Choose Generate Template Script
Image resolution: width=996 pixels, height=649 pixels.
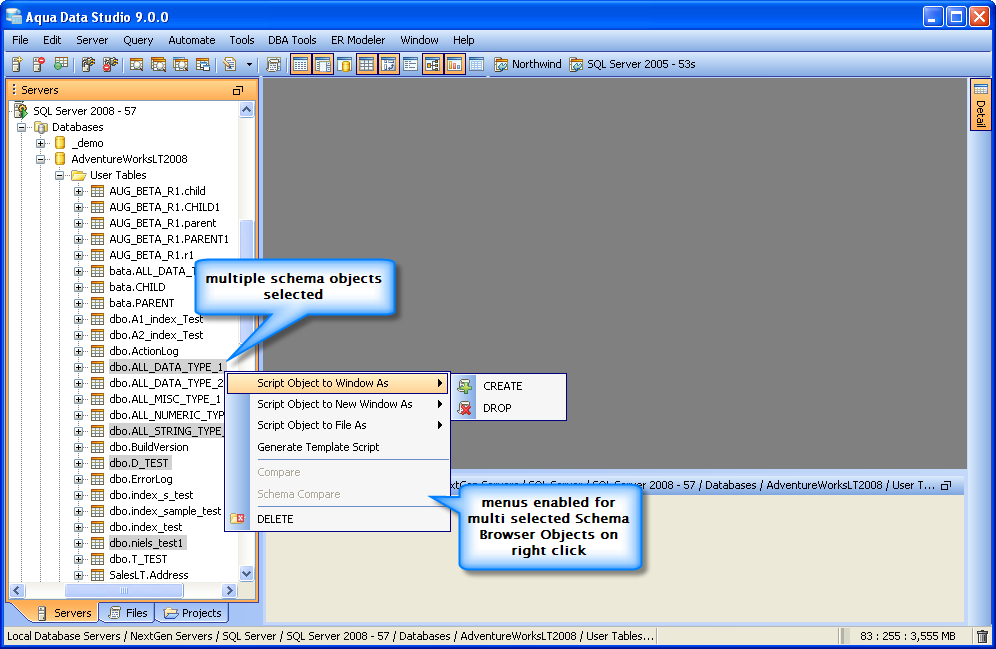pyautogui.click(x=337, y=447)
